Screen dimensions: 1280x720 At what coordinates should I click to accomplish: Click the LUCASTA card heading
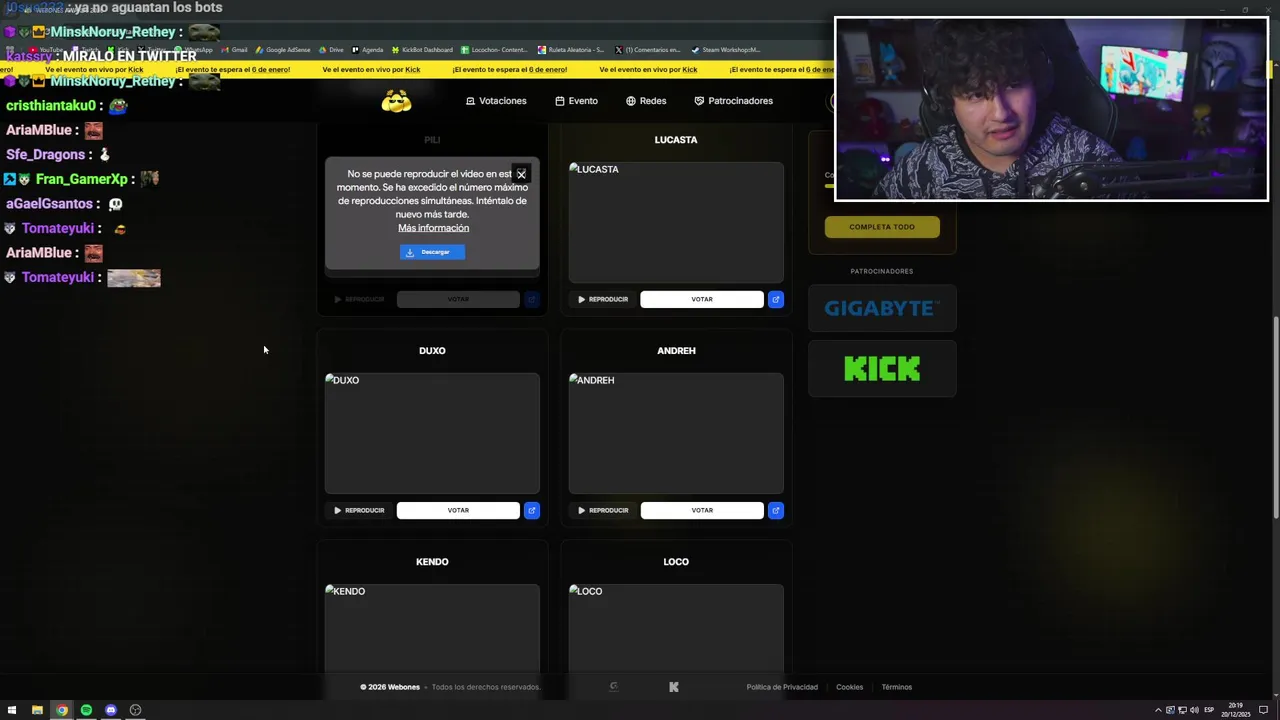coord(676,140)
